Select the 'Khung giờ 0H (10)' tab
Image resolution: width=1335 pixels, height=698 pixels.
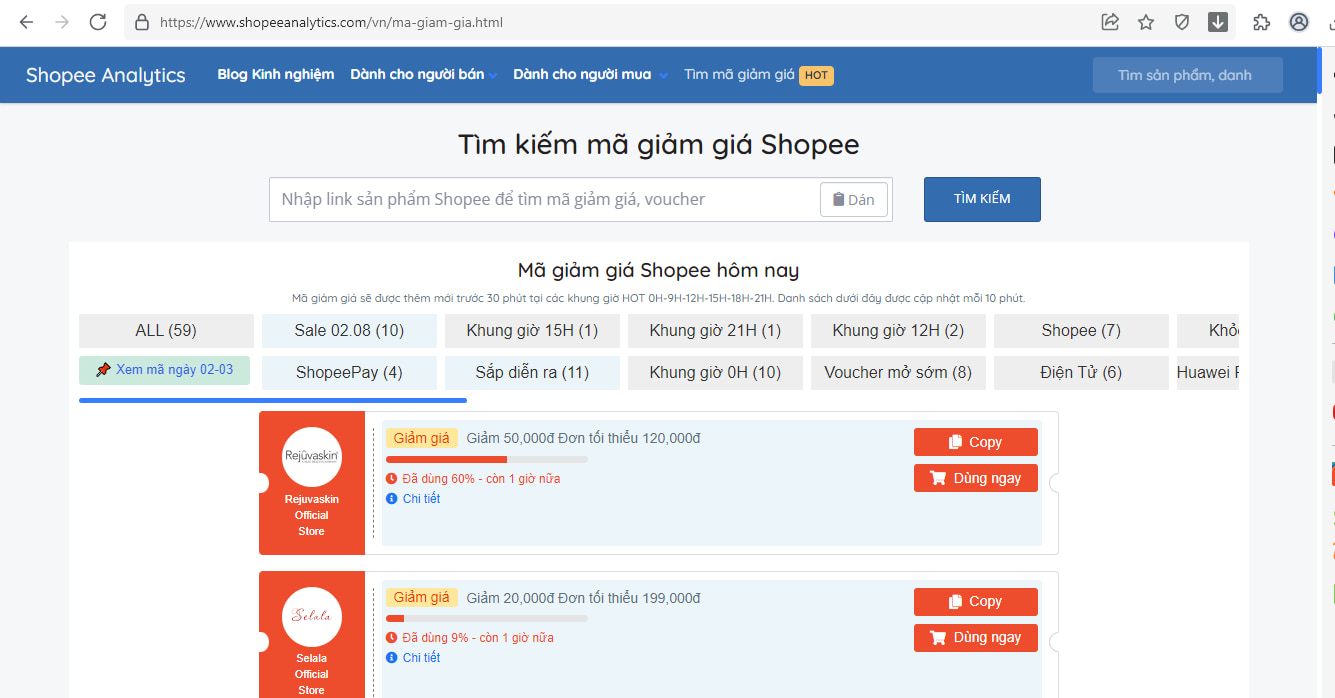pyautogui.click(x=715, y=373)
